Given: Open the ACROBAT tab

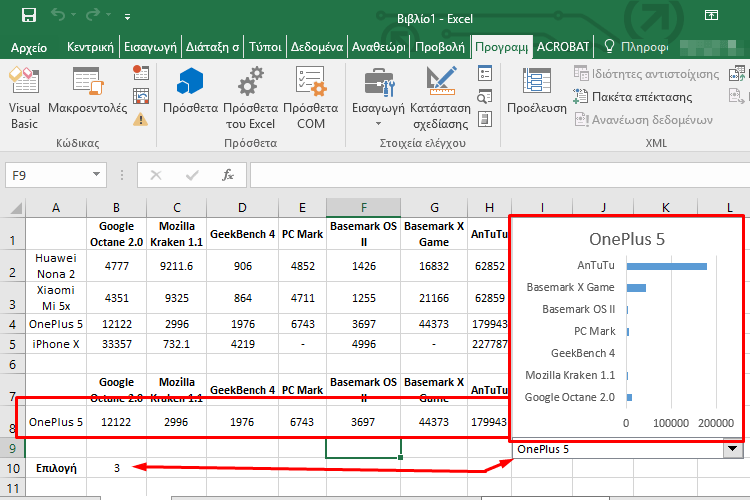Looking at the screenshot, I should [x=563, y=47].
